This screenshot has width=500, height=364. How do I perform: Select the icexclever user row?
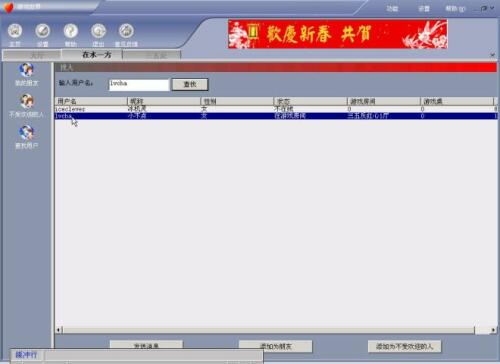tap(276, 109)
